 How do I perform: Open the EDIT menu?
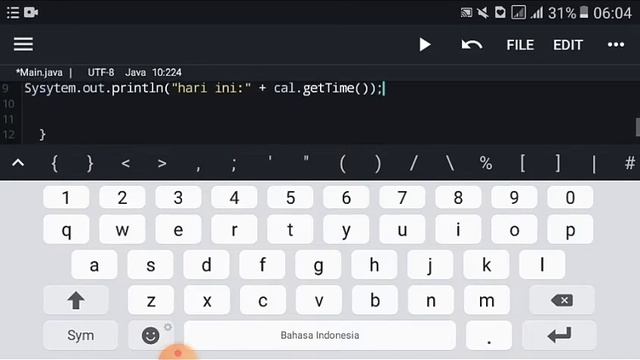point(568,45)
